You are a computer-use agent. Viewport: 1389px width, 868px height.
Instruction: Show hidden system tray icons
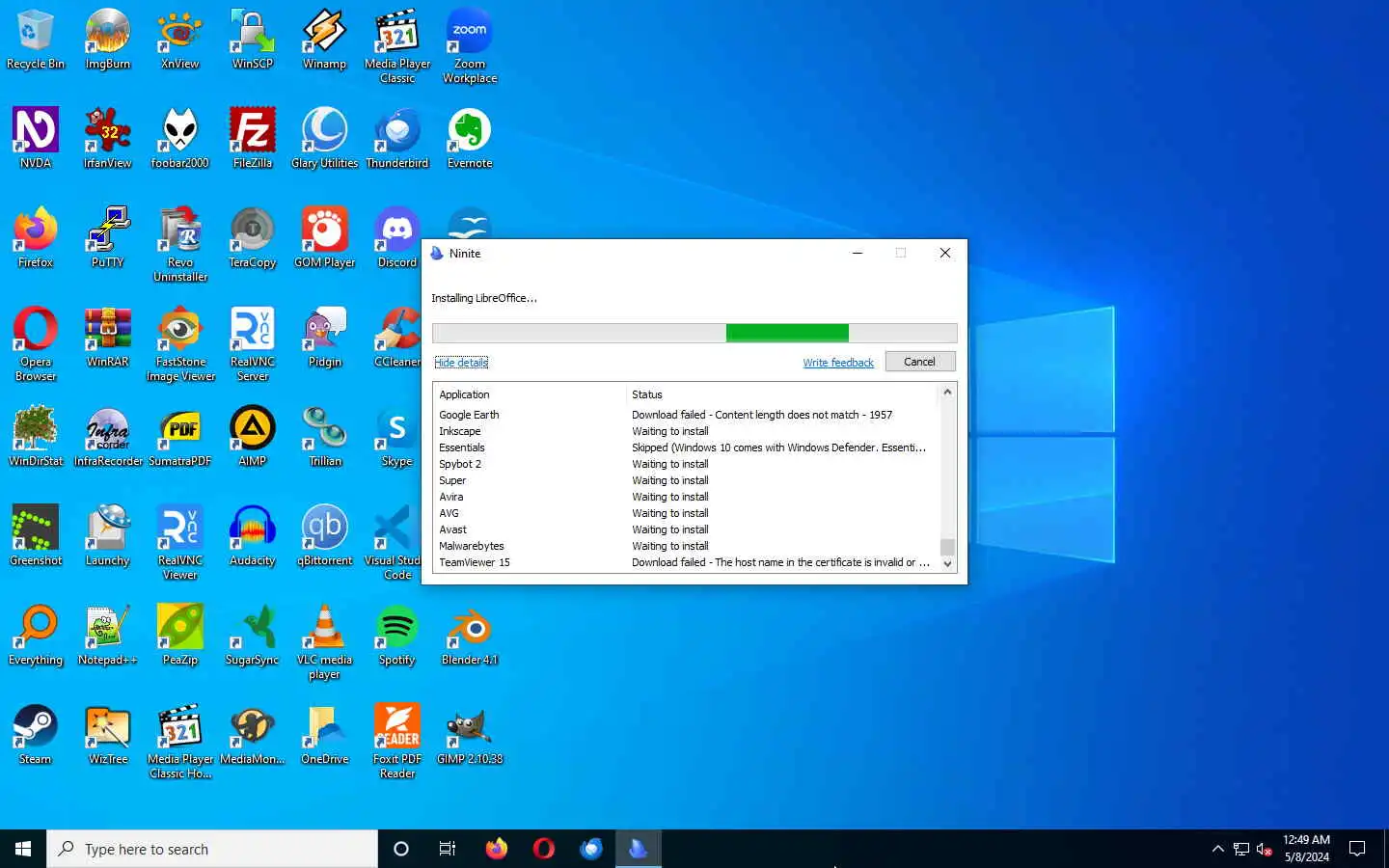[x=1217, y=849]
